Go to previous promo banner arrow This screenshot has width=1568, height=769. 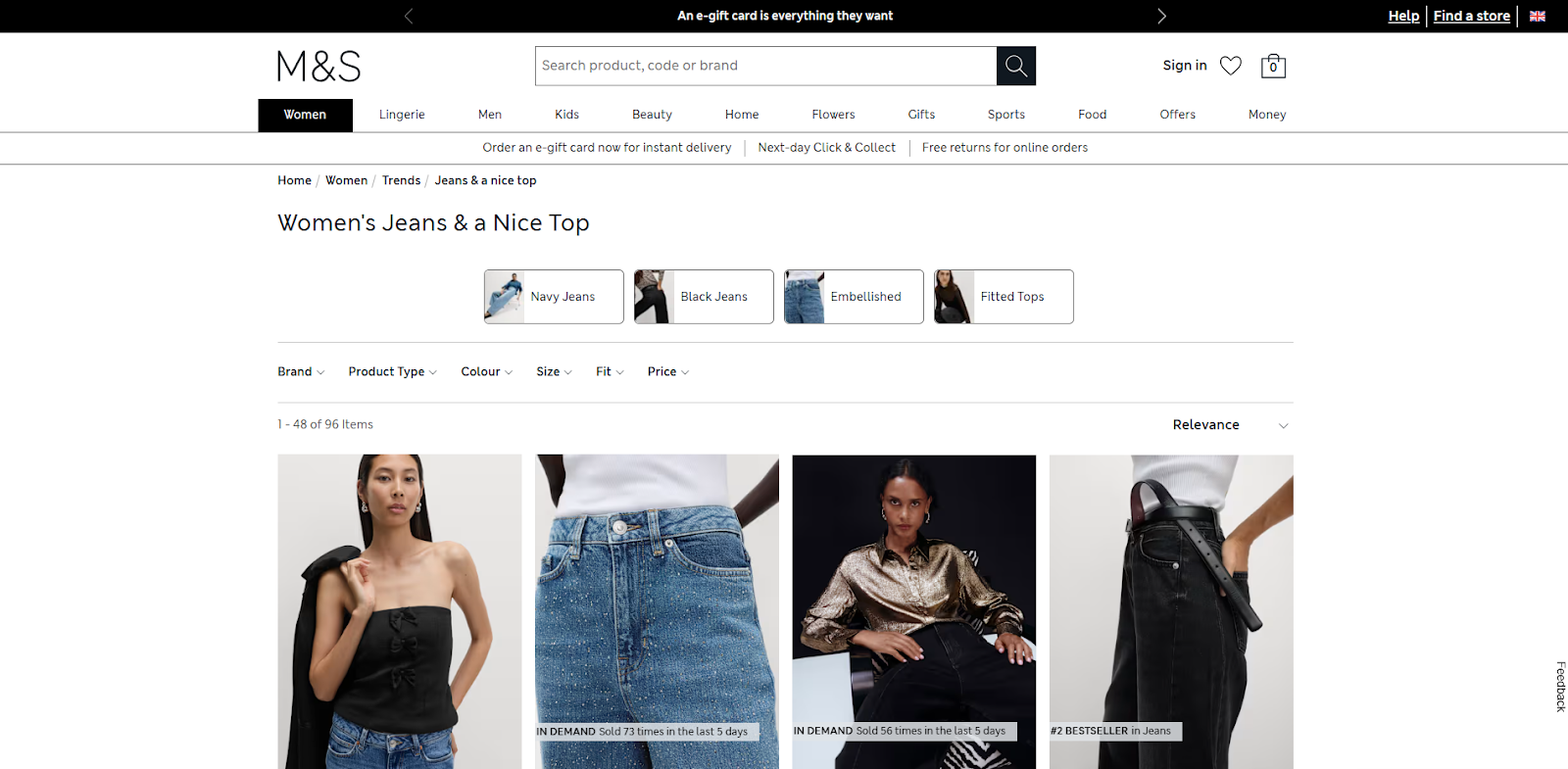[409, 16]
